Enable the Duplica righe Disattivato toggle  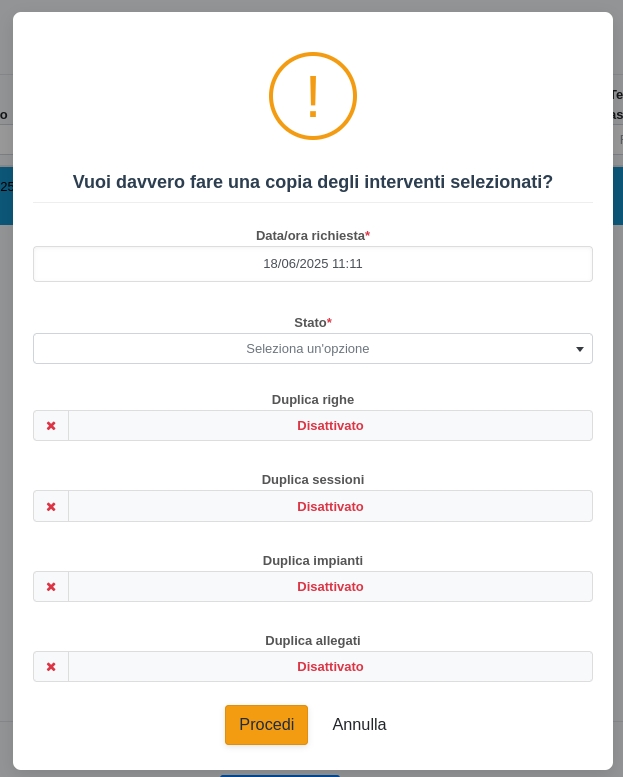[330, 426]
